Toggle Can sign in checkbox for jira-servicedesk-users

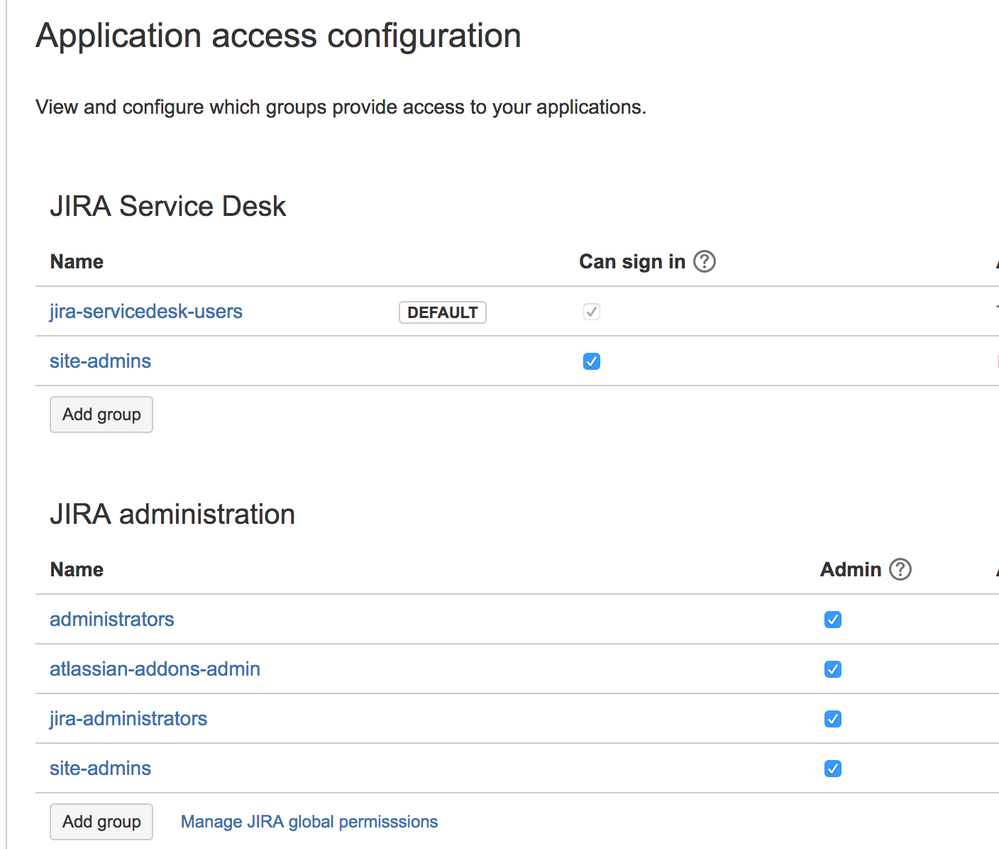591,311
